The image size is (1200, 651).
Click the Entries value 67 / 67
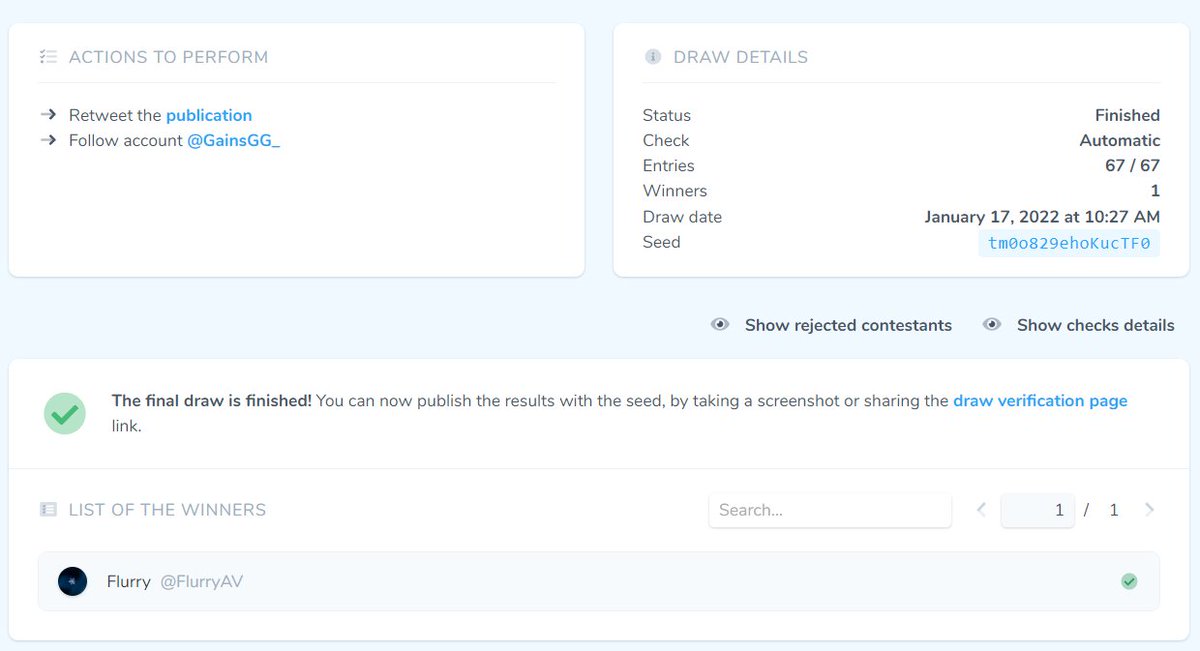1132,166
